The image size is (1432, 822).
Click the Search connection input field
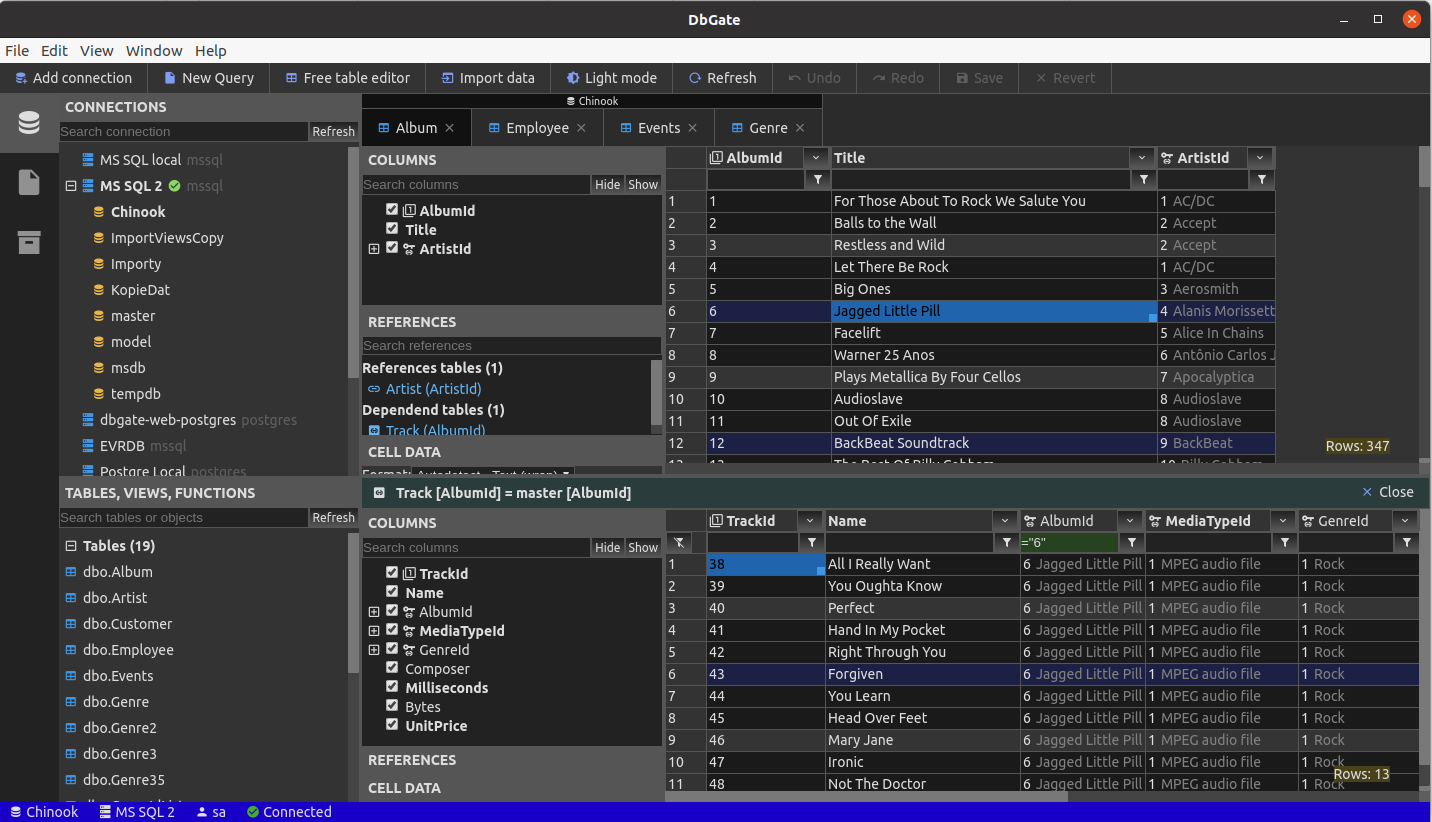(x=183, y=132)
